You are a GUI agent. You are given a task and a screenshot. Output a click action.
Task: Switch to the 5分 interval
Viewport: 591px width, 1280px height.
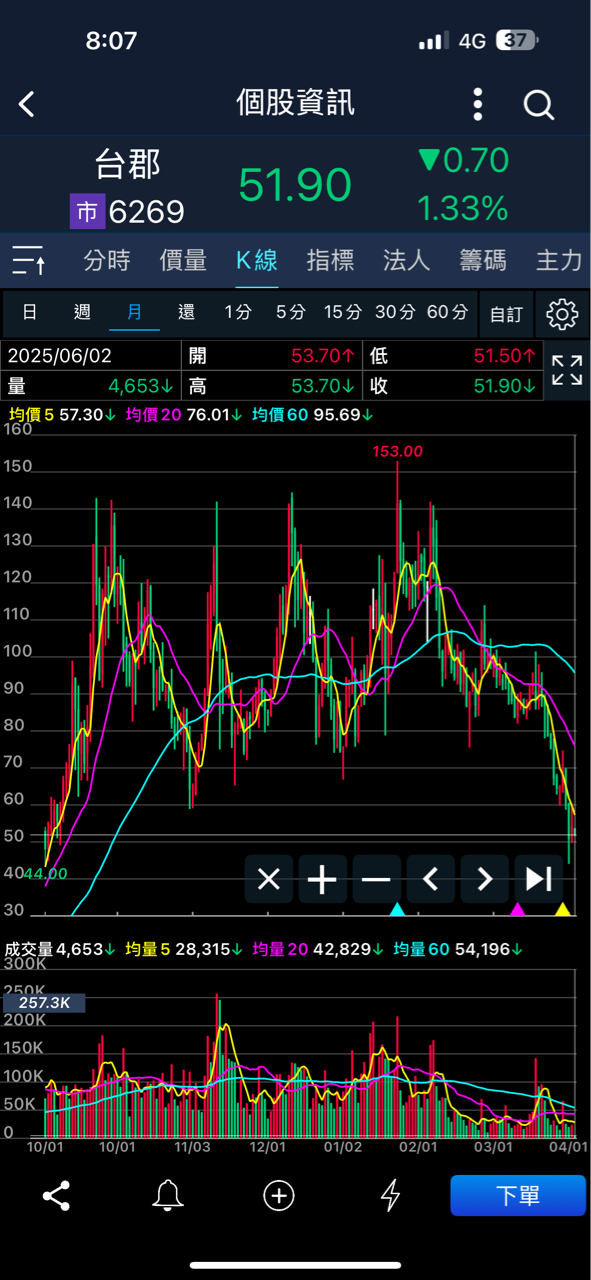(290, 313)
